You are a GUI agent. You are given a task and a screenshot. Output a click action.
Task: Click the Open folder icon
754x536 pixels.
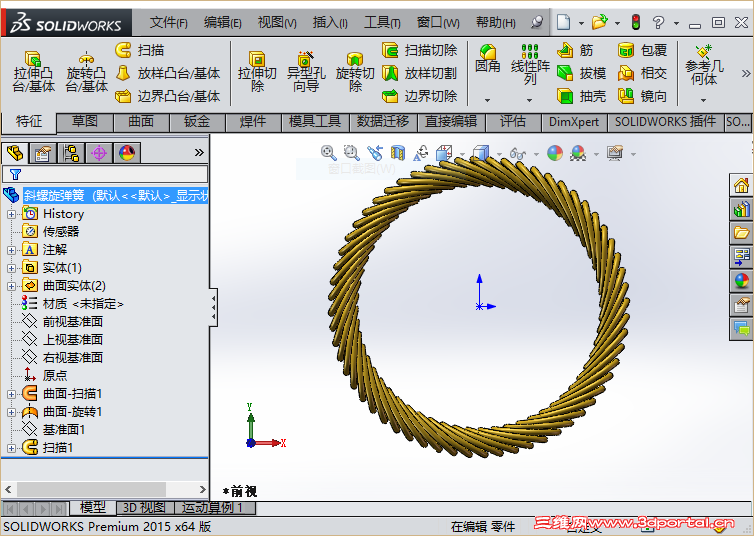click(599, 22)
